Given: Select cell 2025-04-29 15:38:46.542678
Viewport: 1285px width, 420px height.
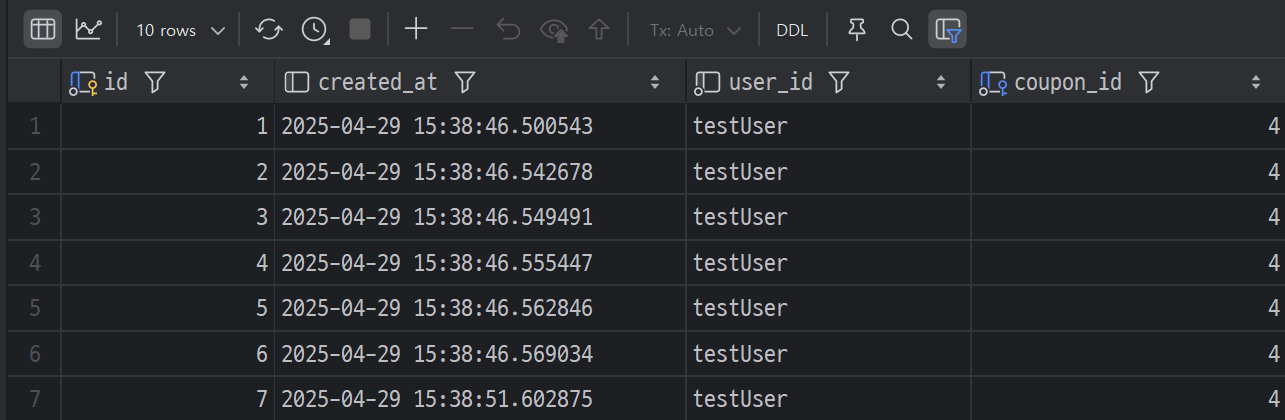Looking at the screenshot, I should pyautogui.click(x=480, y=172).
